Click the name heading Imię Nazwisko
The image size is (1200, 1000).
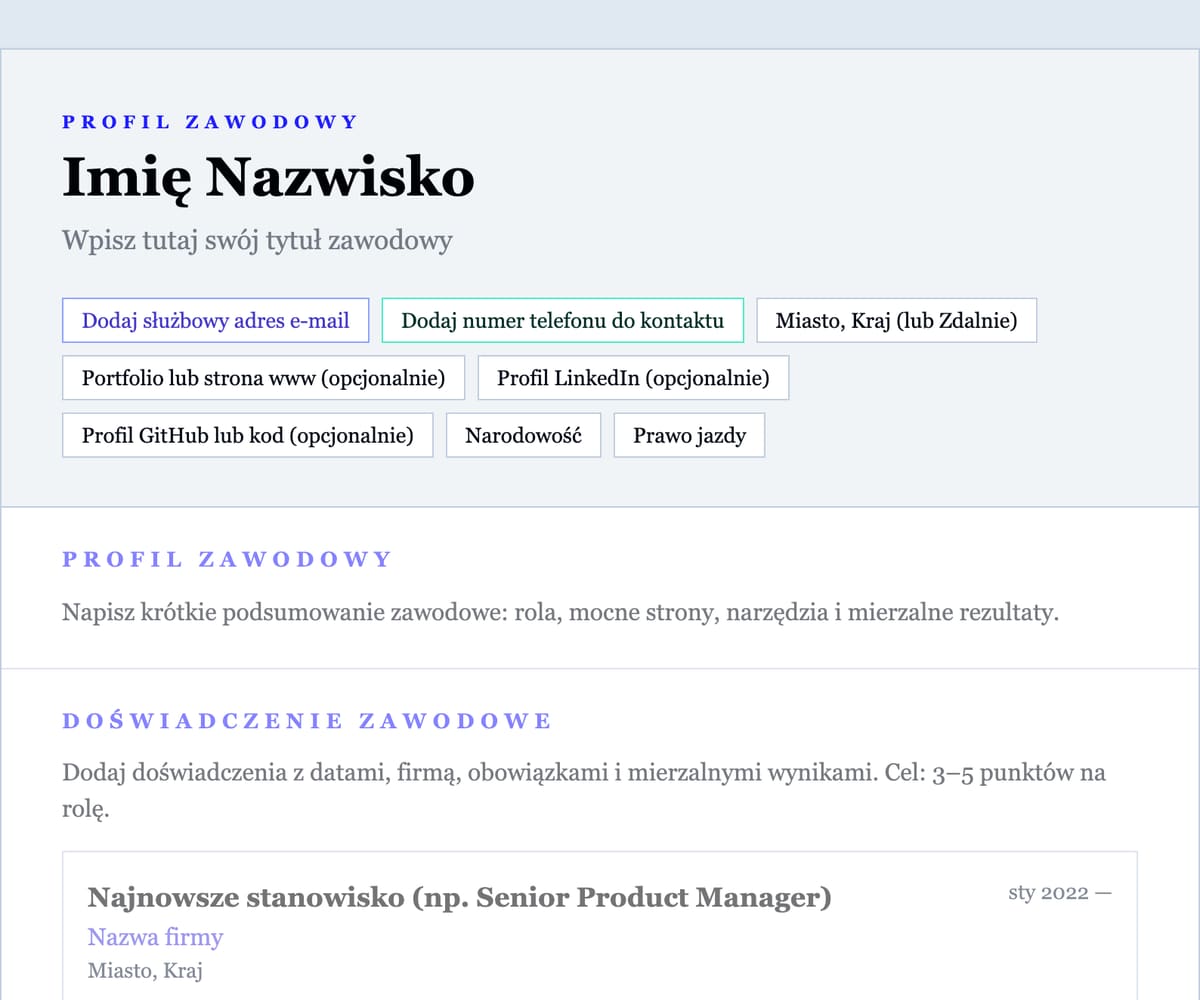pos(268,178)
